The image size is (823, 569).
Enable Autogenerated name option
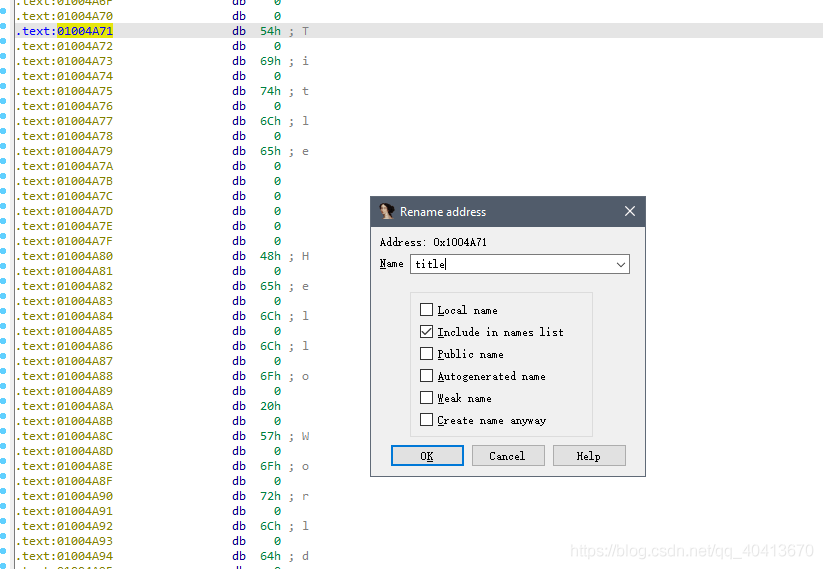coord(427,376)
